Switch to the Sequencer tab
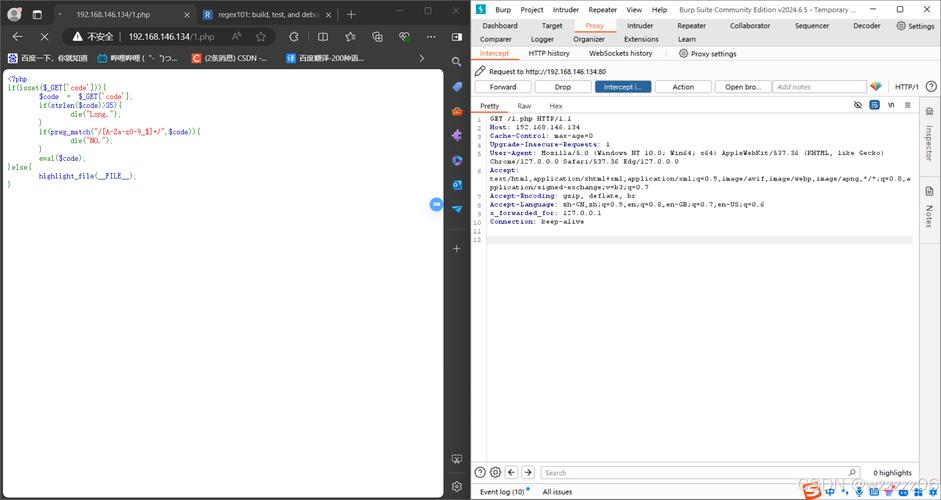 (812, 26)
